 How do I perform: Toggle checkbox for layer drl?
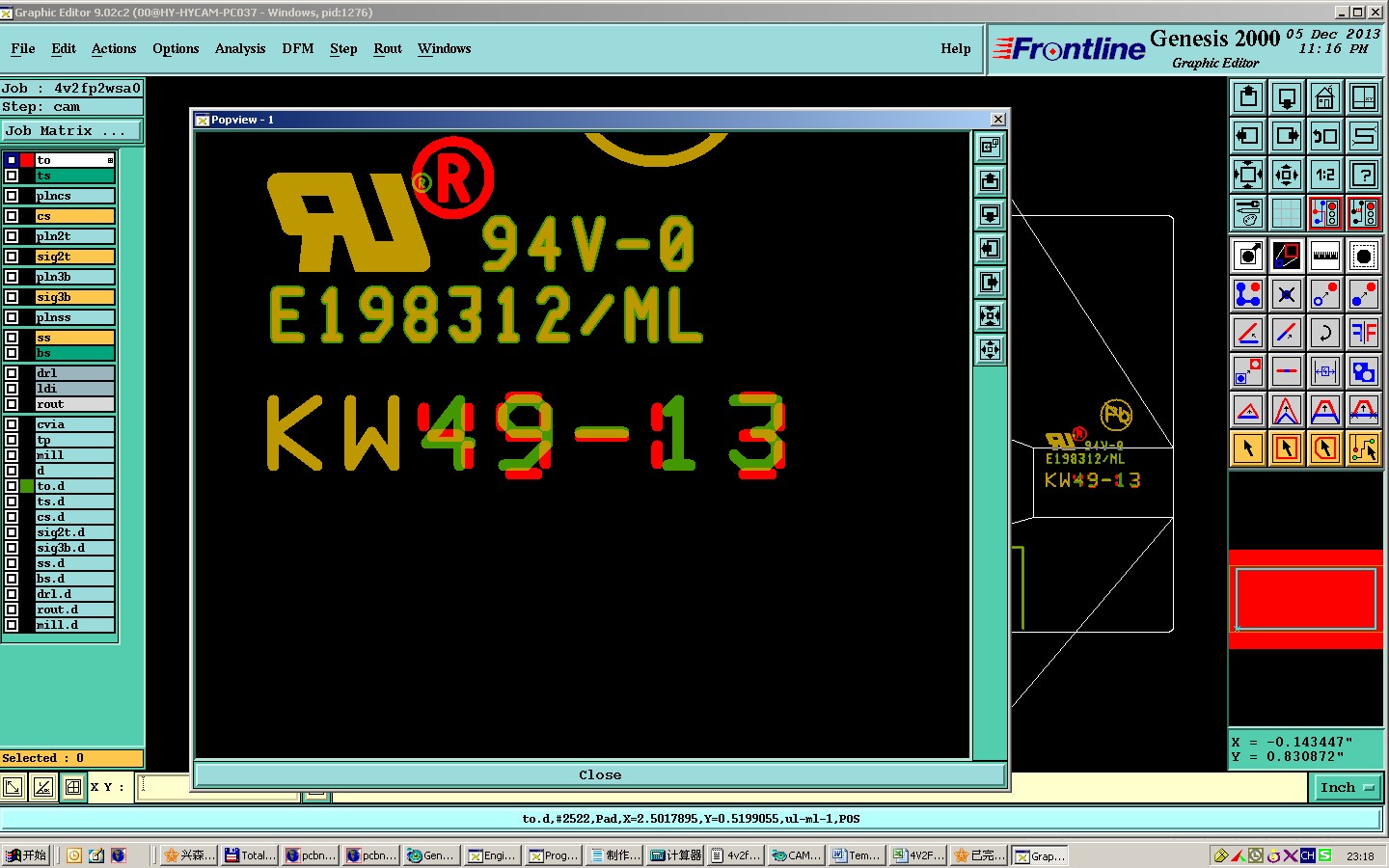pyautogui.click(x=12, y=373)
